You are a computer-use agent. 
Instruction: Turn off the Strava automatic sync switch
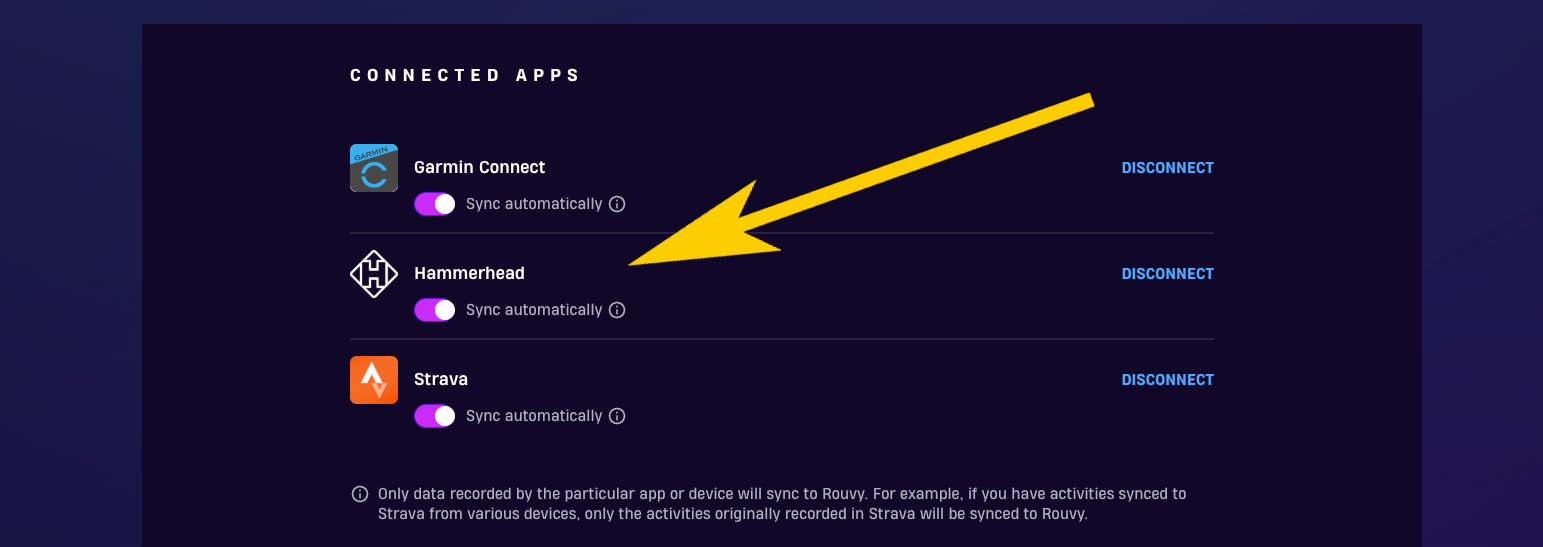(435, 416)
